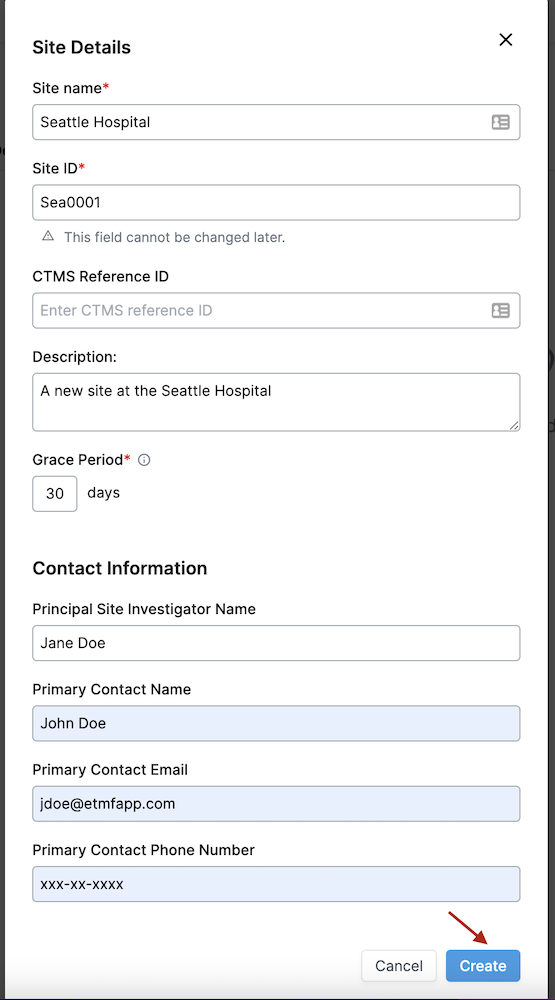Close the Site Details dialog
Image resolution: width=555 pixels, height=1000 pixels.
point(506,40)
